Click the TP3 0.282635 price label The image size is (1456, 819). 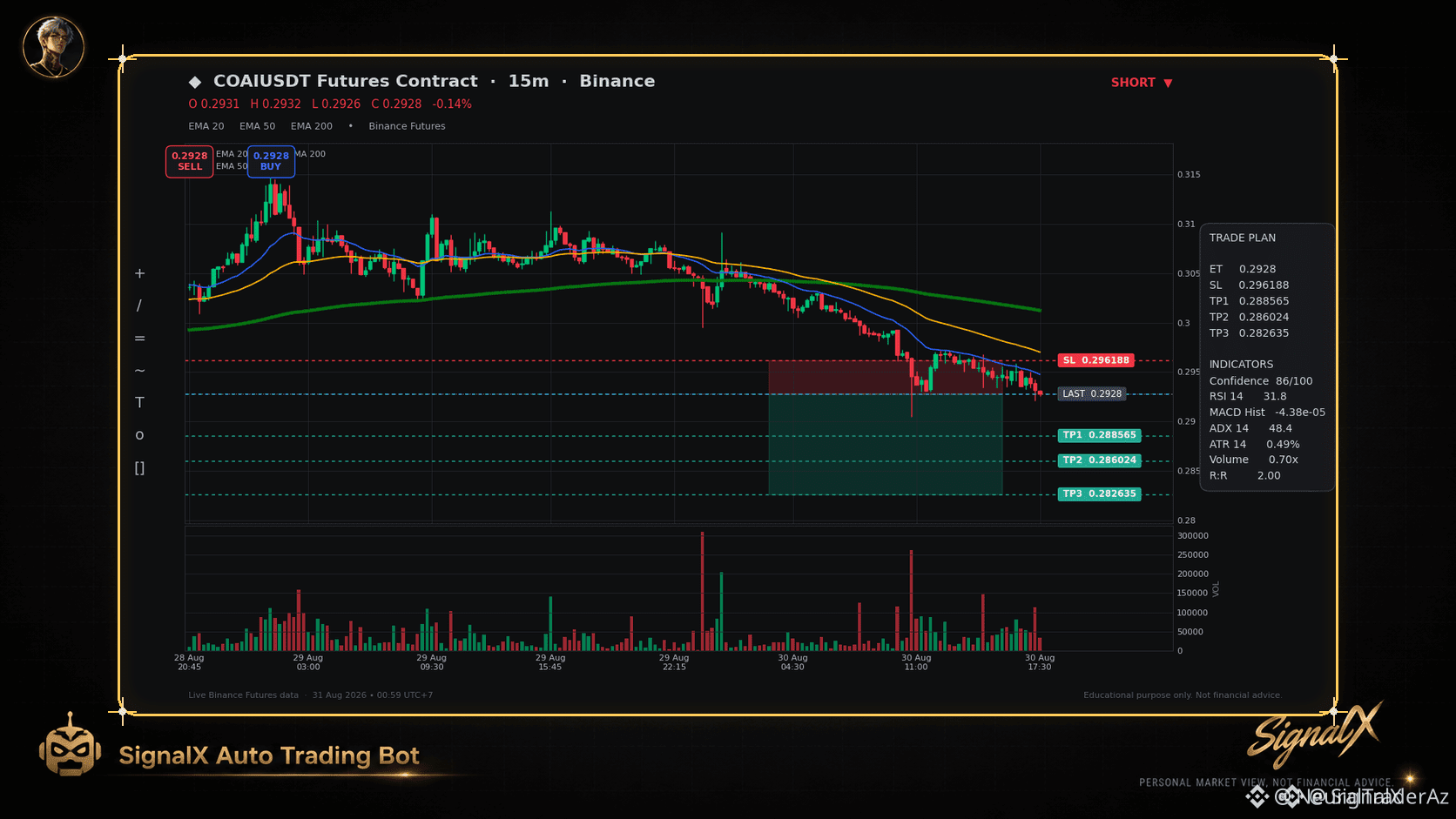[1099, 493]
